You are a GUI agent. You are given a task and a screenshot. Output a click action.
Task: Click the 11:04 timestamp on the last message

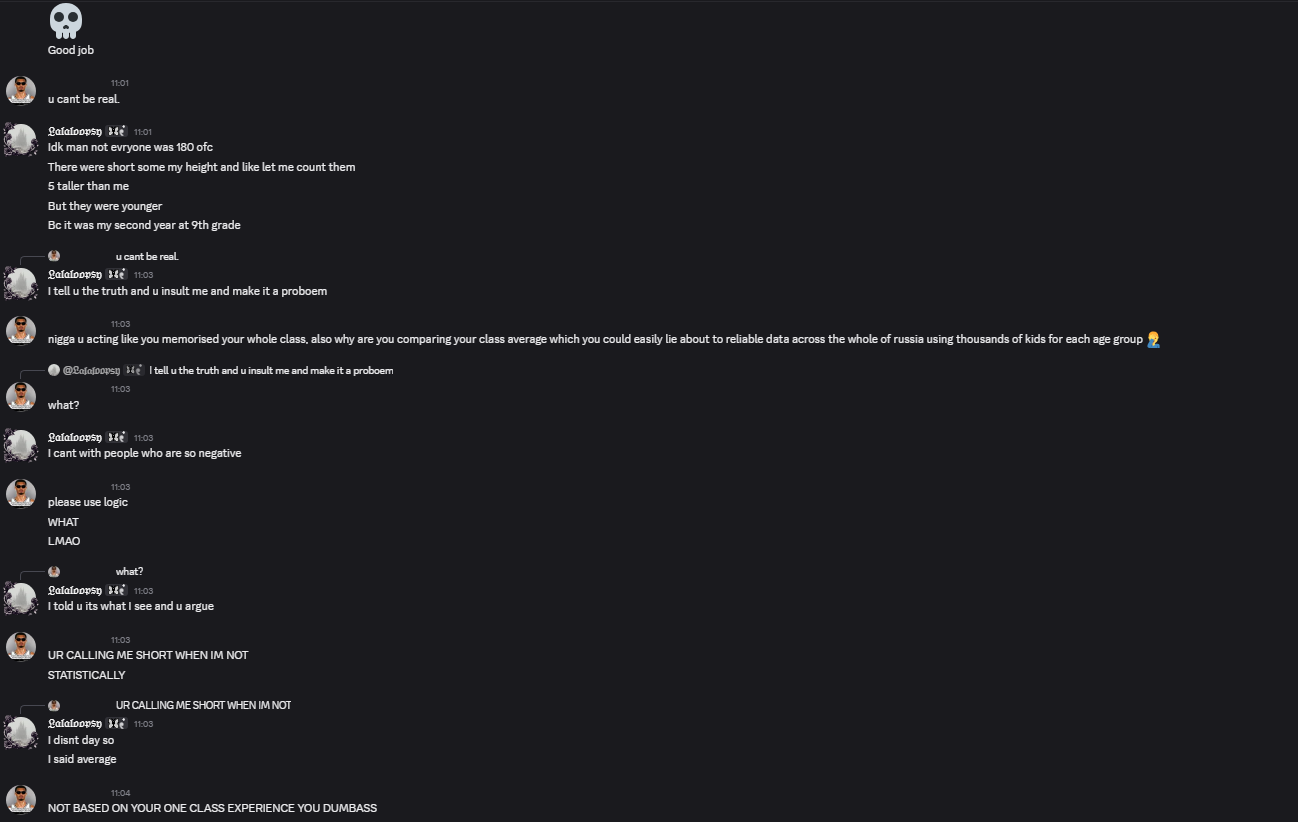pyautogui.click(x=120, y=792)
